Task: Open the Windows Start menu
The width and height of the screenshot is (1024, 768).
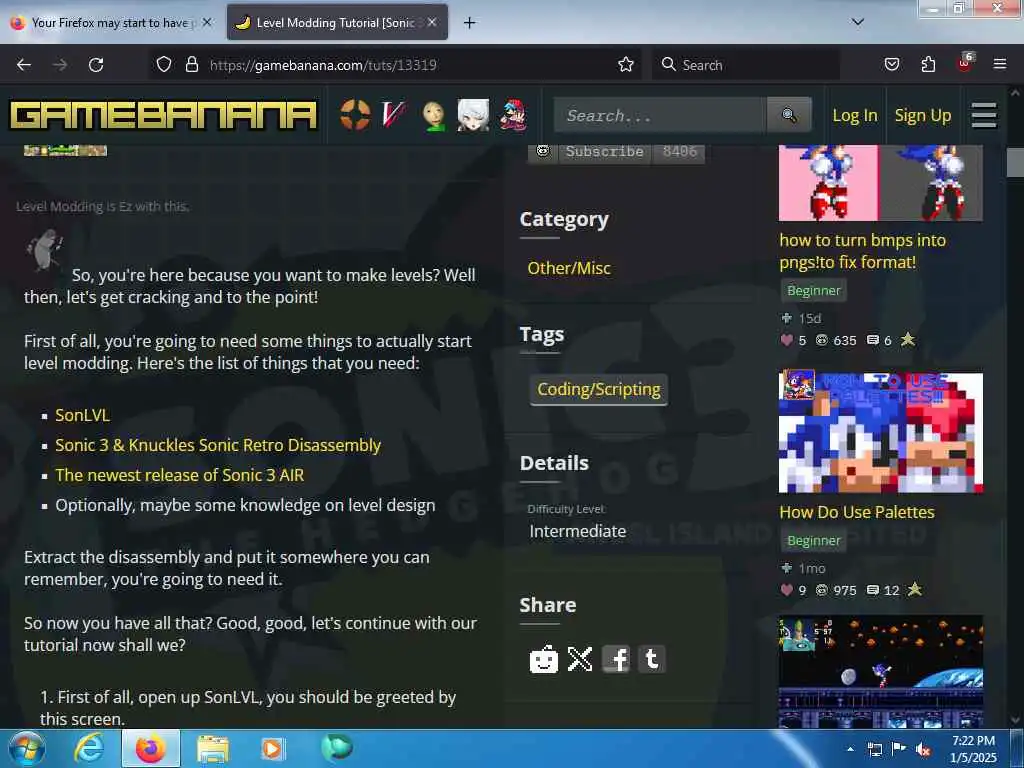Action: (27, 749)
